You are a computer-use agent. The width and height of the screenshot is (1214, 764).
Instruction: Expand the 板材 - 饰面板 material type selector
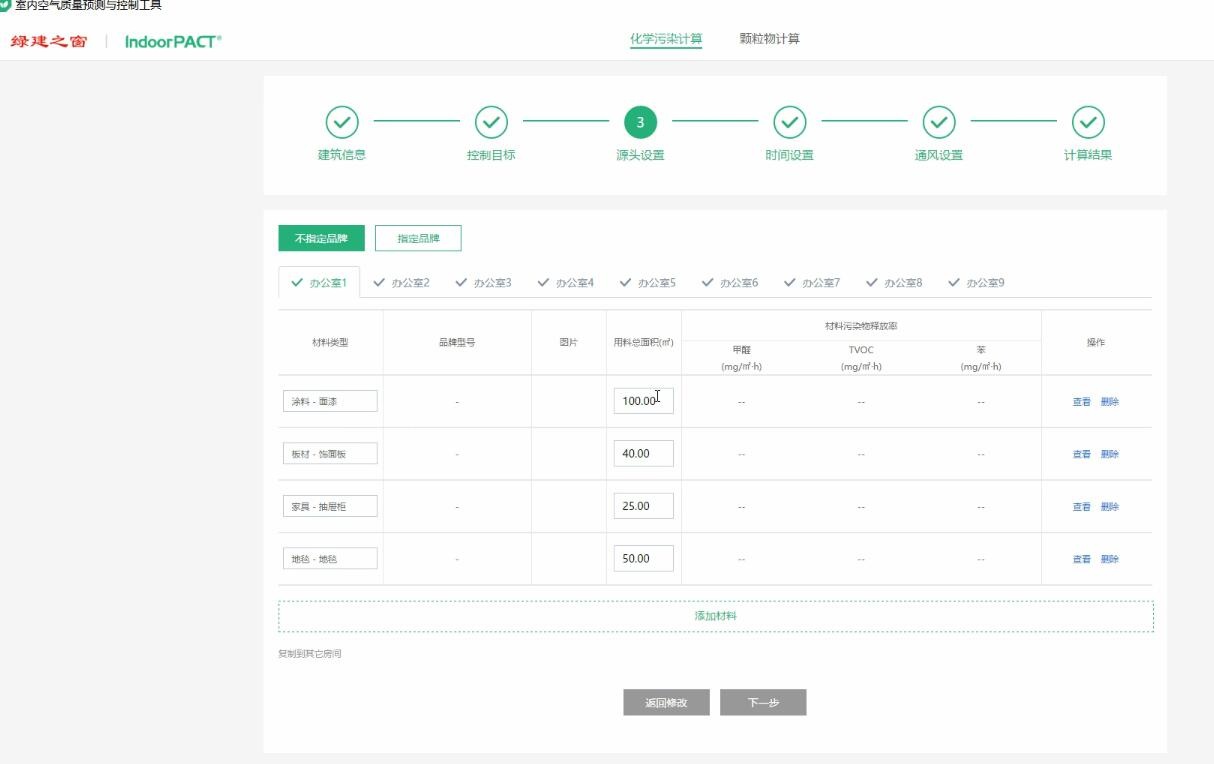330,454
